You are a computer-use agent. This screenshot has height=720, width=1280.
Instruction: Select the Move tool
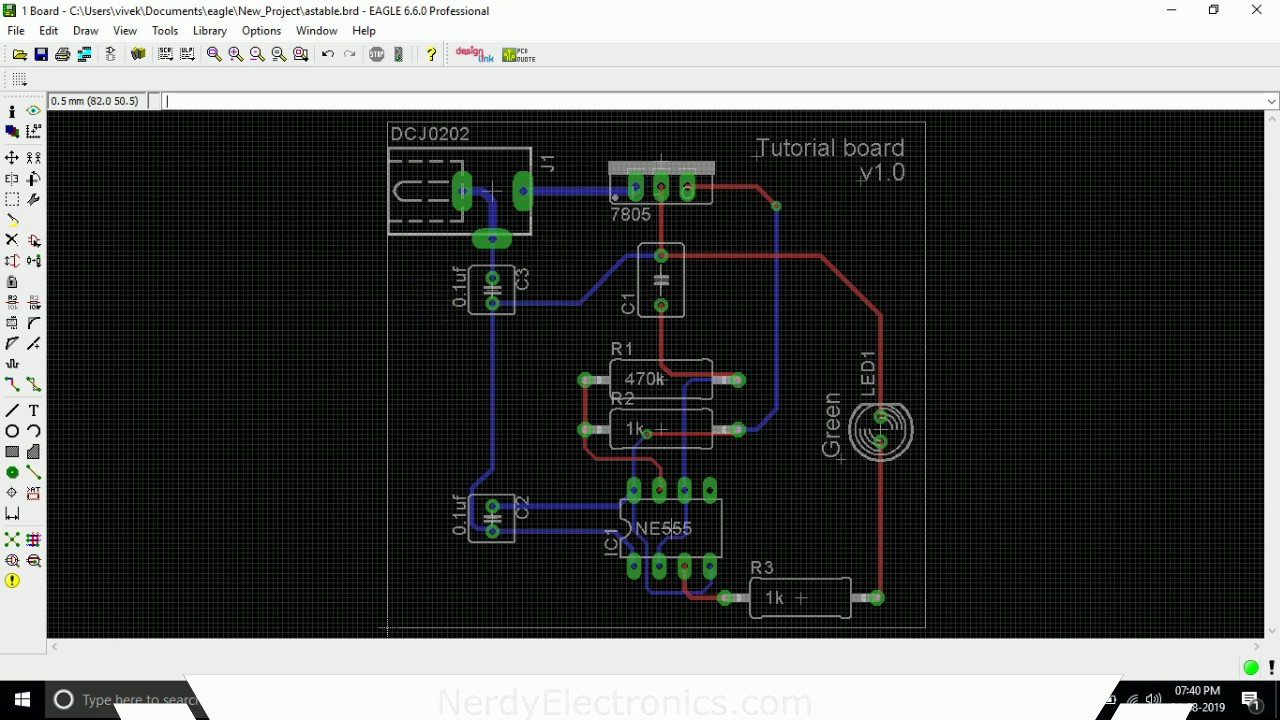(x=12, y=158)
